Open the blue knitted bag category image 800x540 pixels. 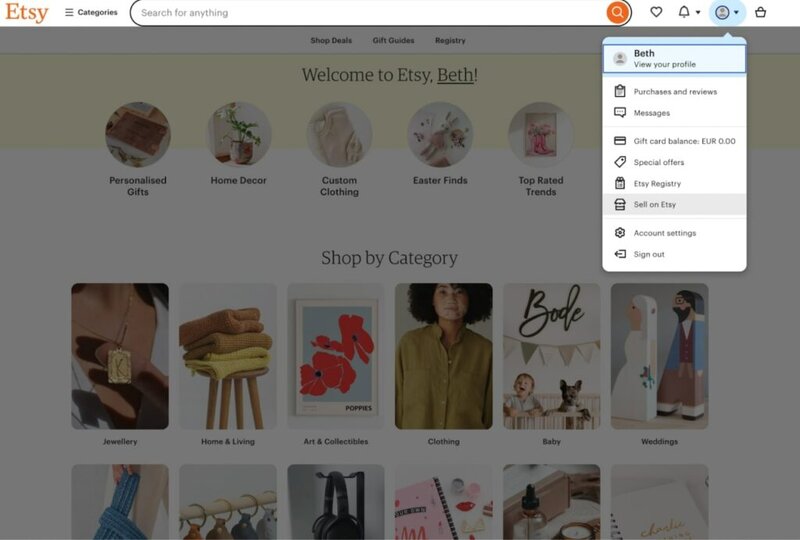(120, 502)
